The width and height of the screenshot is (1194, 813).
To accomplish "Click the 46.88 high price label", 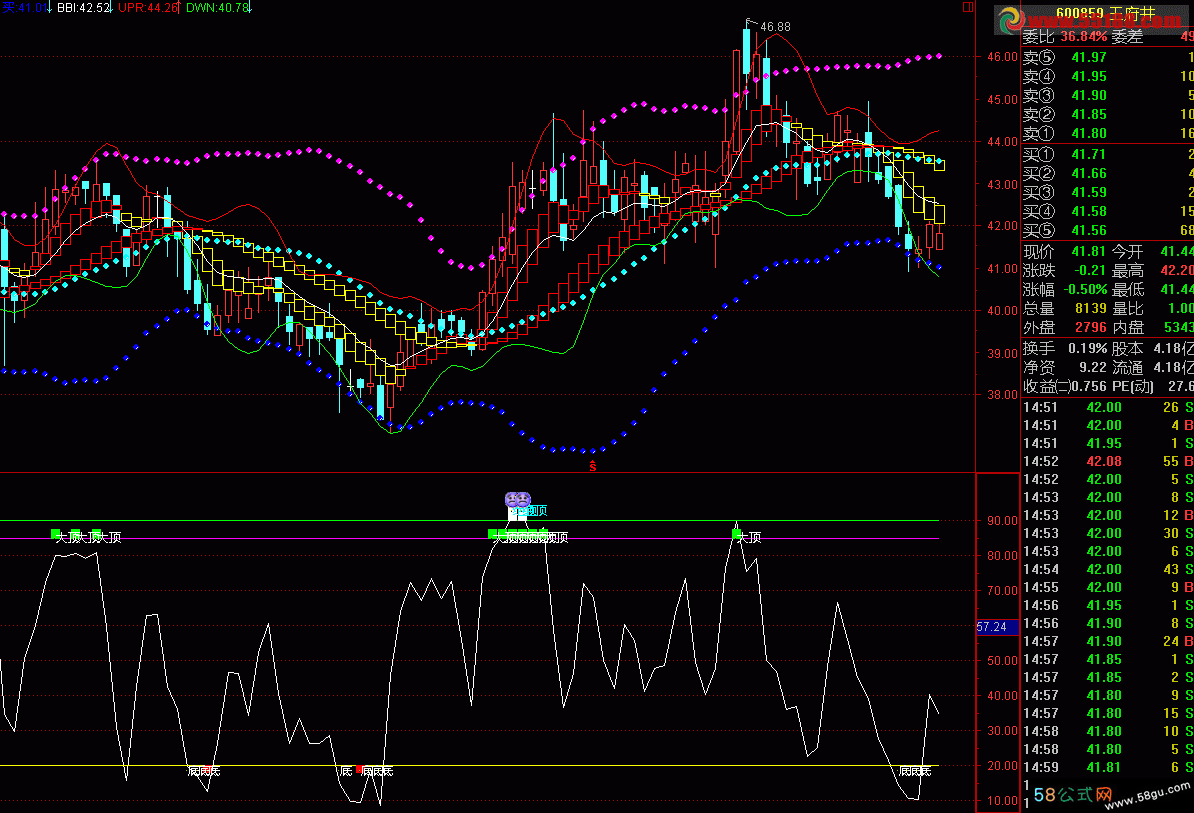I will click(x=775, y=27).
